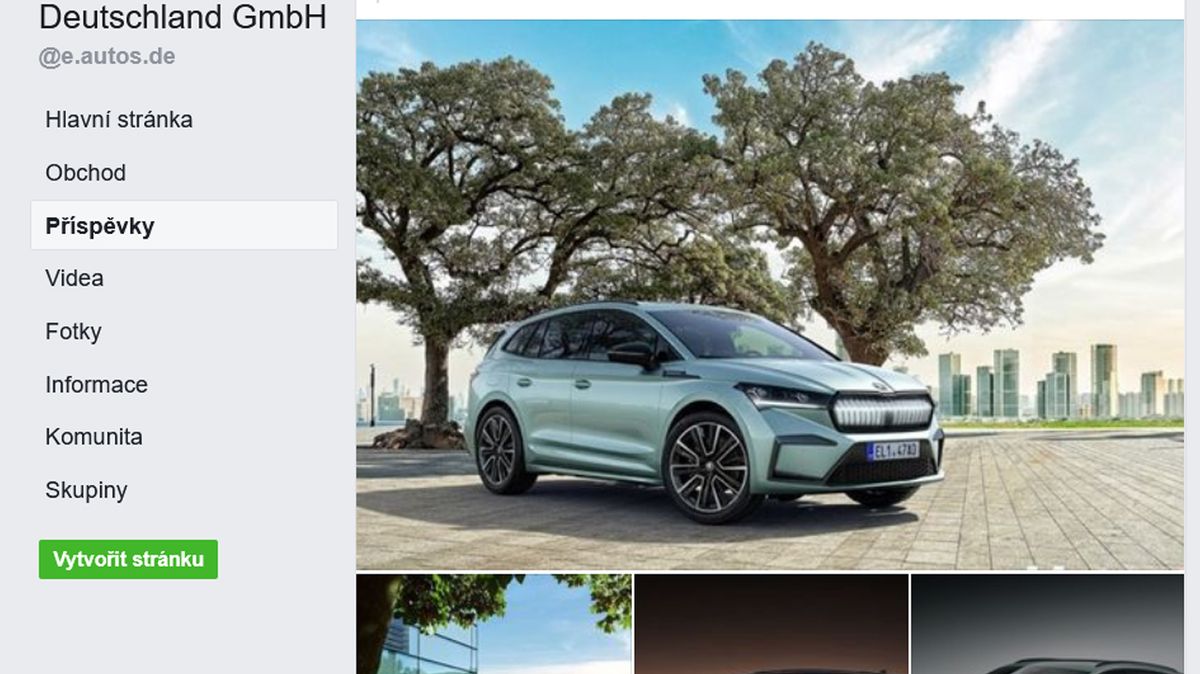Click the car's front wheel in photo
Screen dimensions: 1200x674
(707, 467)
